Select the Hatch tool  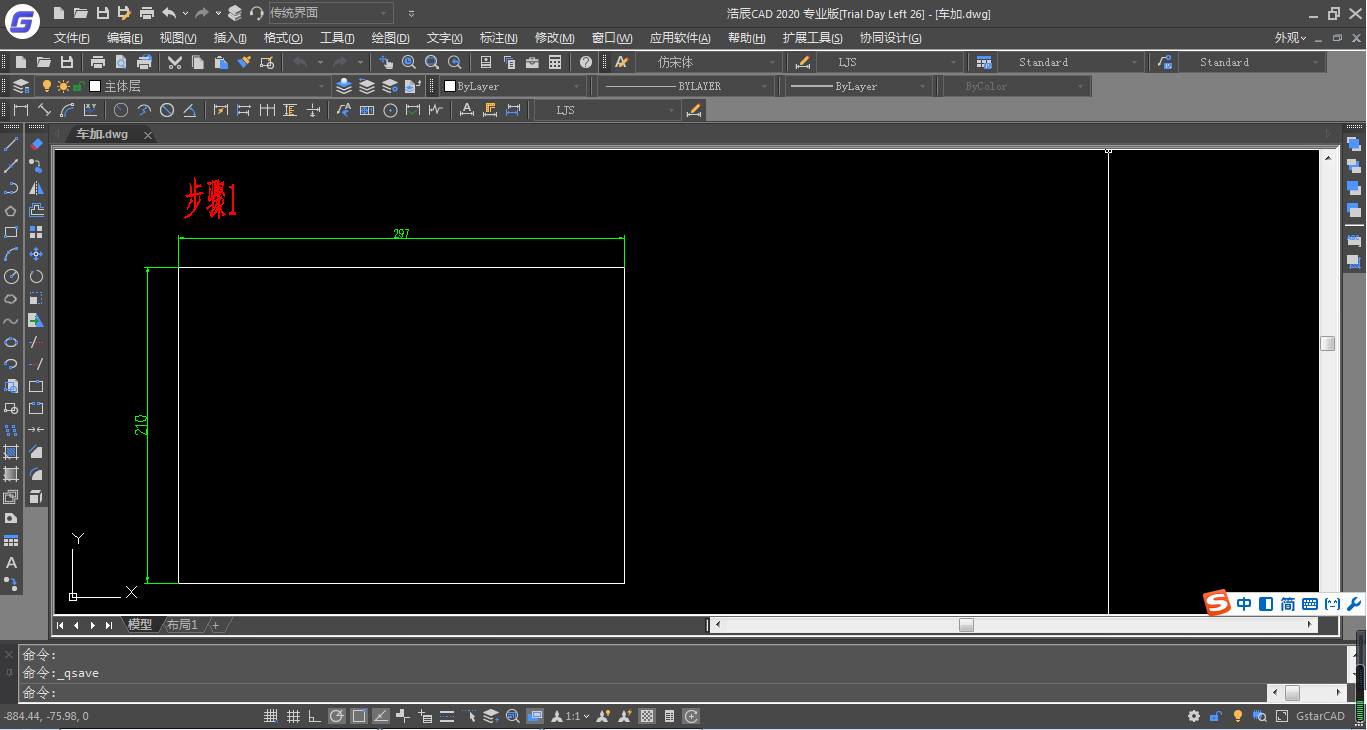[11, 452]
